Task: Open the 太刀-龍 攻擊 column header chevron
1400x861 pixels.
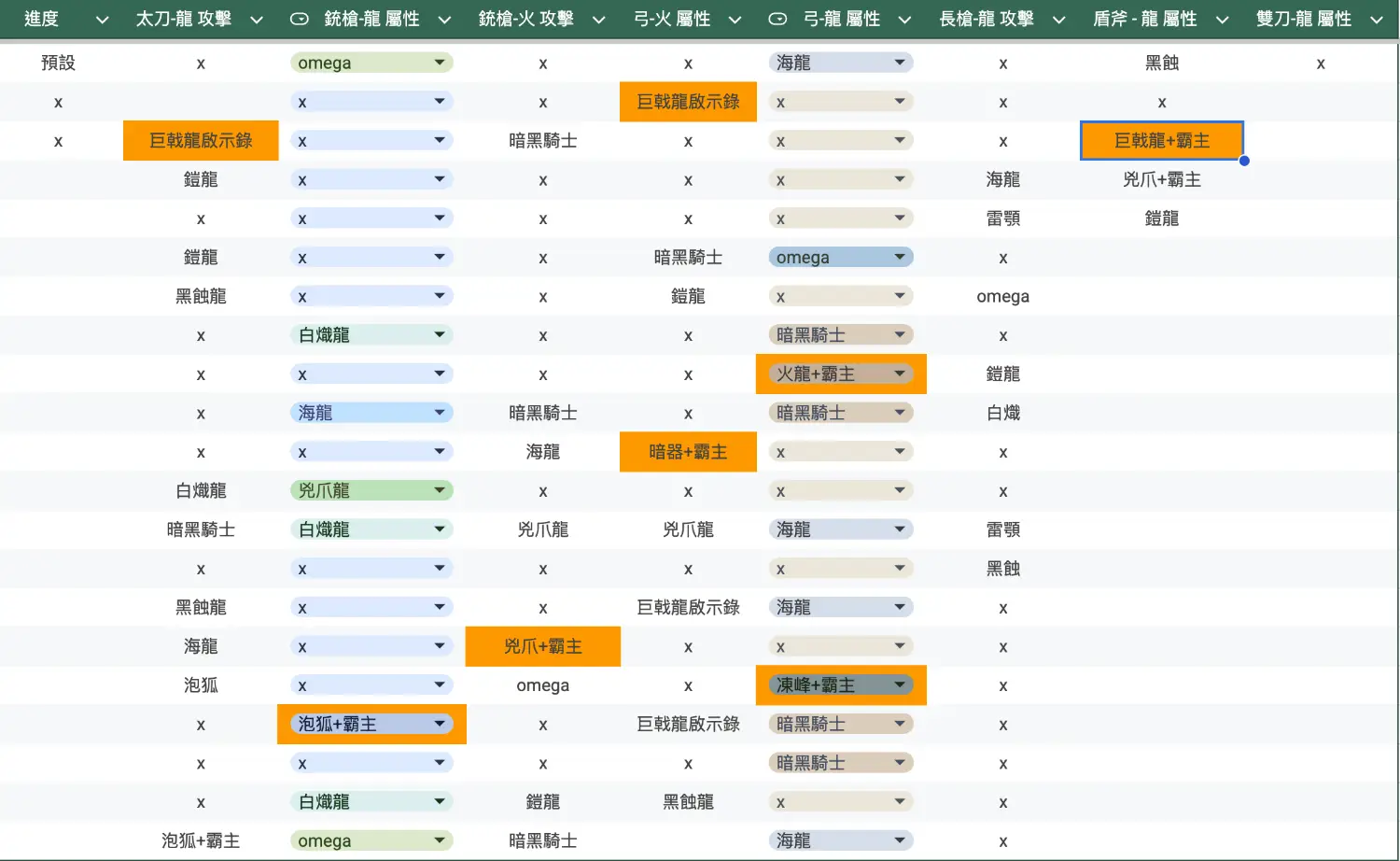Action: (257, 20)
